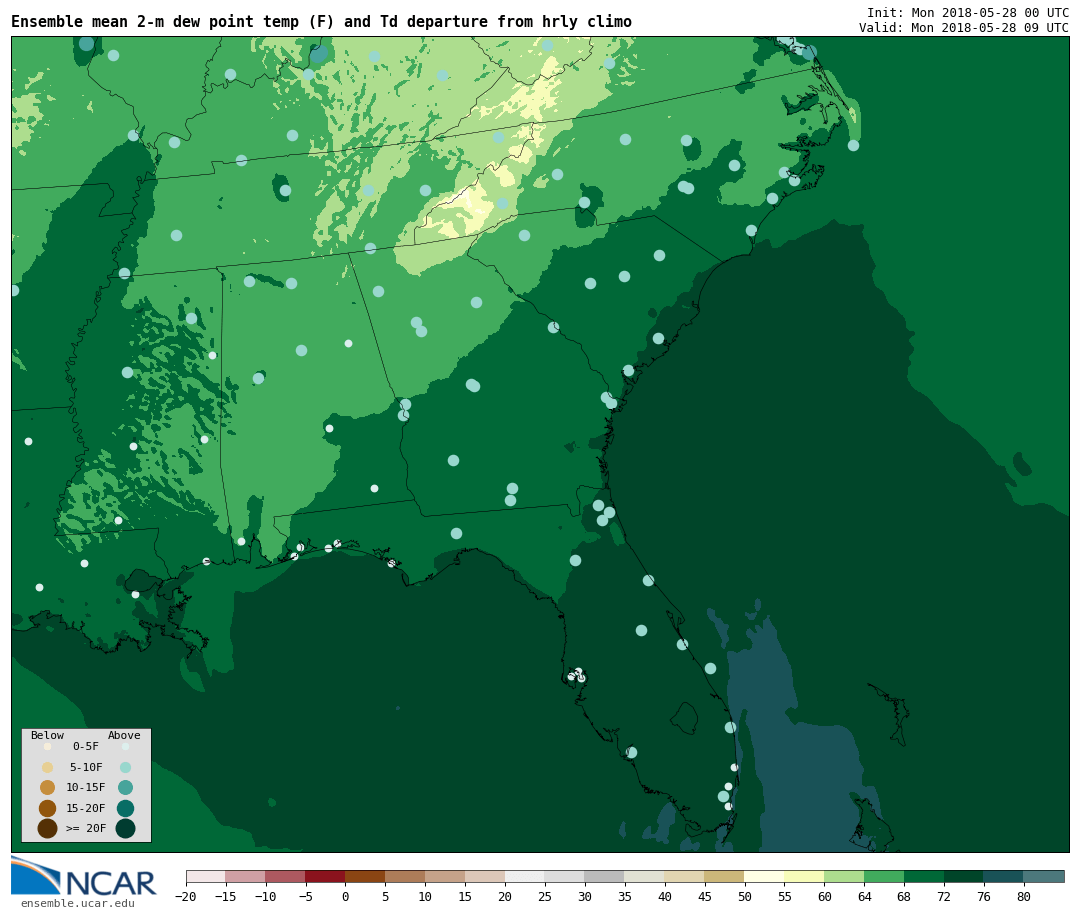Click the '15-20F' legend label
Screen dimensions: 1080x915
click(86, 808)
